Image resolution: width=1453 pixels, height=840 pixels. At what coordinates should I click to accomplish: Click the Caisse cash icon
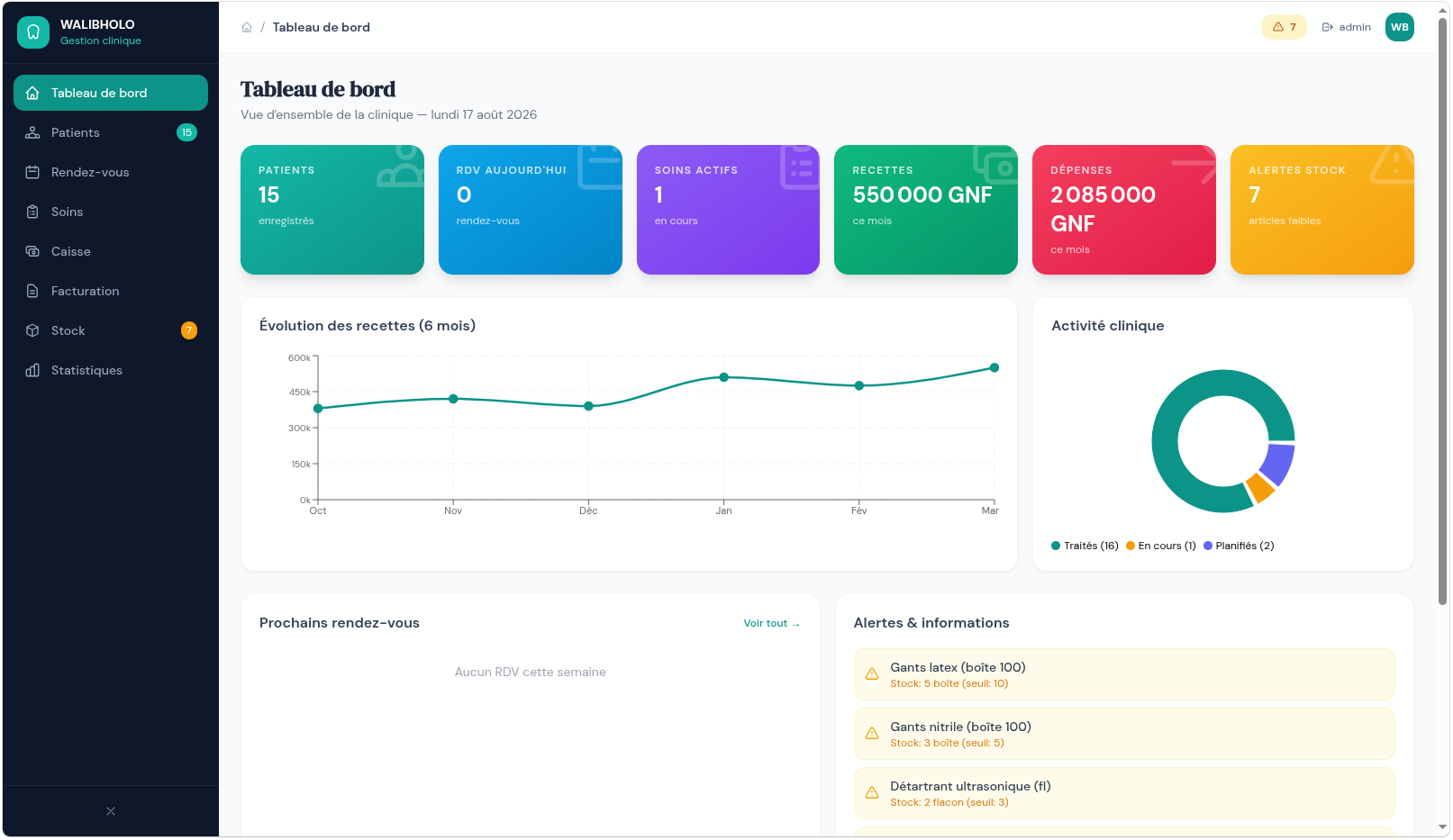pyautogui.click(x=32, y=251)
